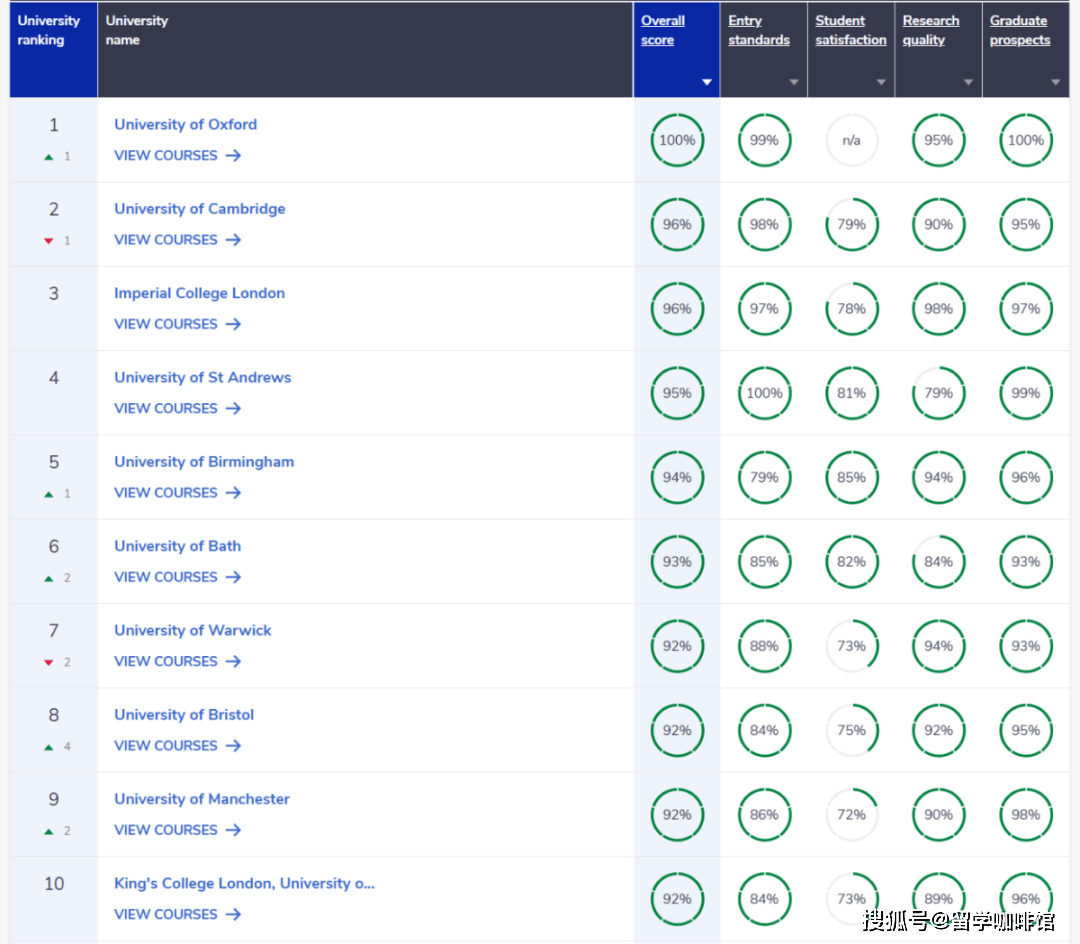1080x944 pixels.
Task: View courses for University of St Andrews
Action: click(178, 408)
